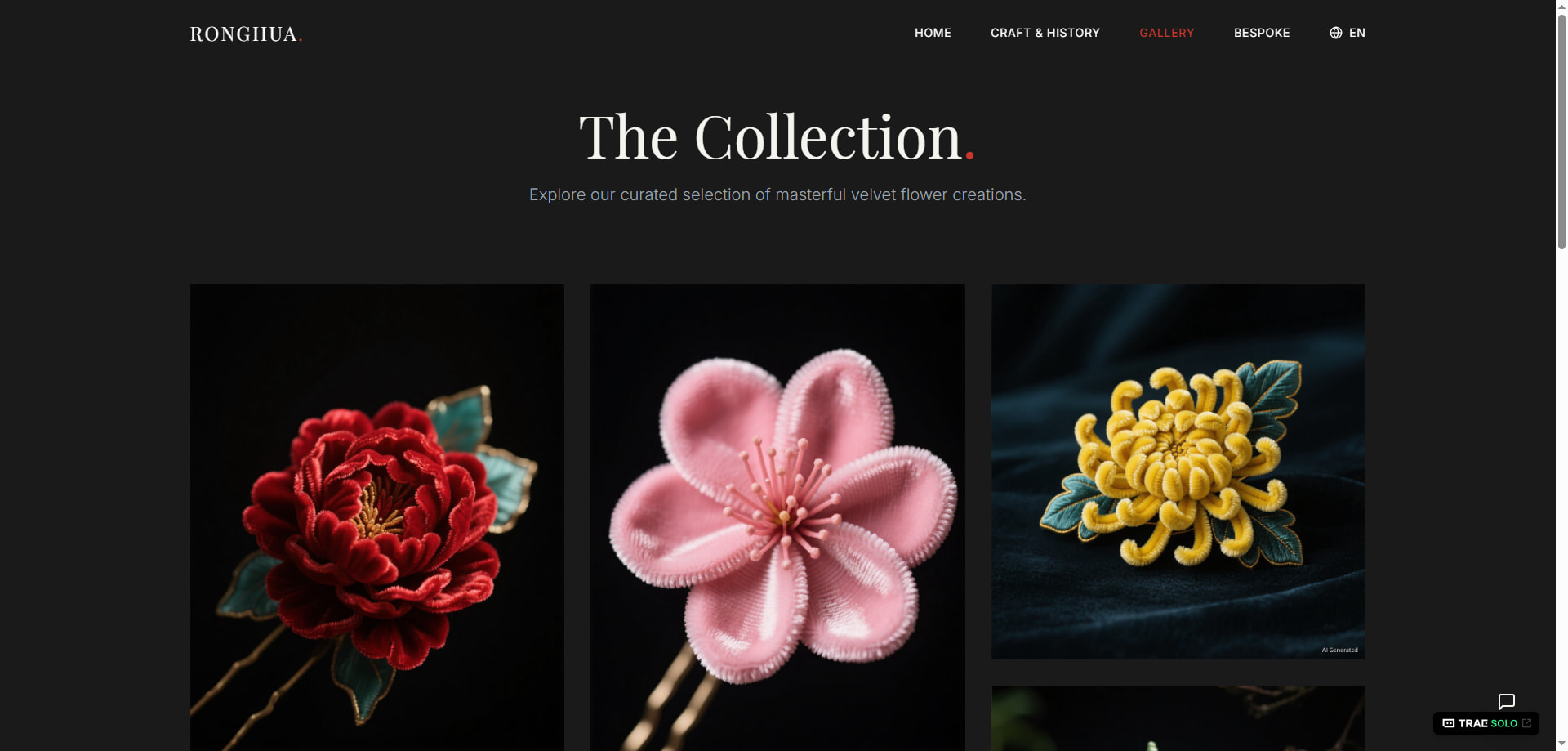Select the GALLERY nav item
Screen dimensions: 1568x751
pos(1167,33)
